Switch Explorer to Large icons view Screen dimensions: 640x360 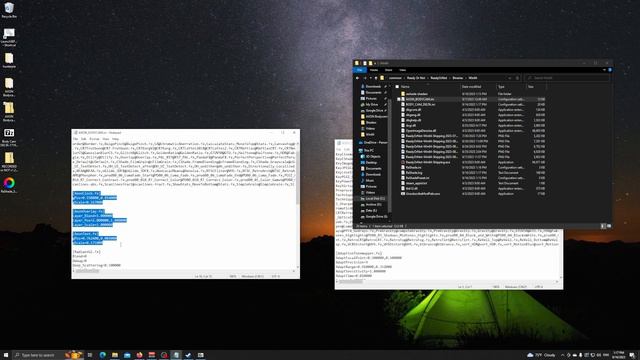click(x=609, y=226)
